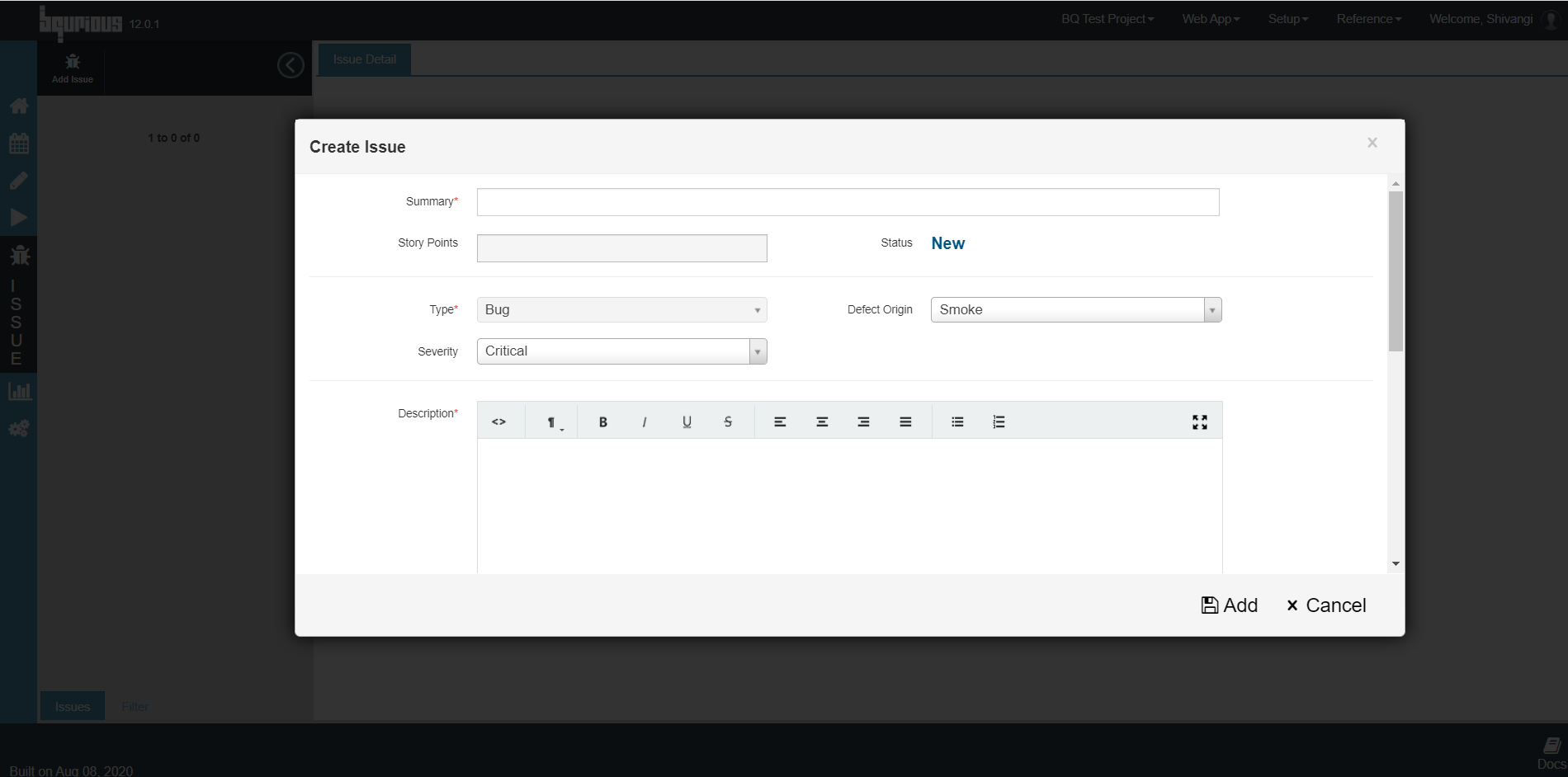Click Welcome, Shivangi text
Screen dimensions: 1568x777
click(1481, 19)
